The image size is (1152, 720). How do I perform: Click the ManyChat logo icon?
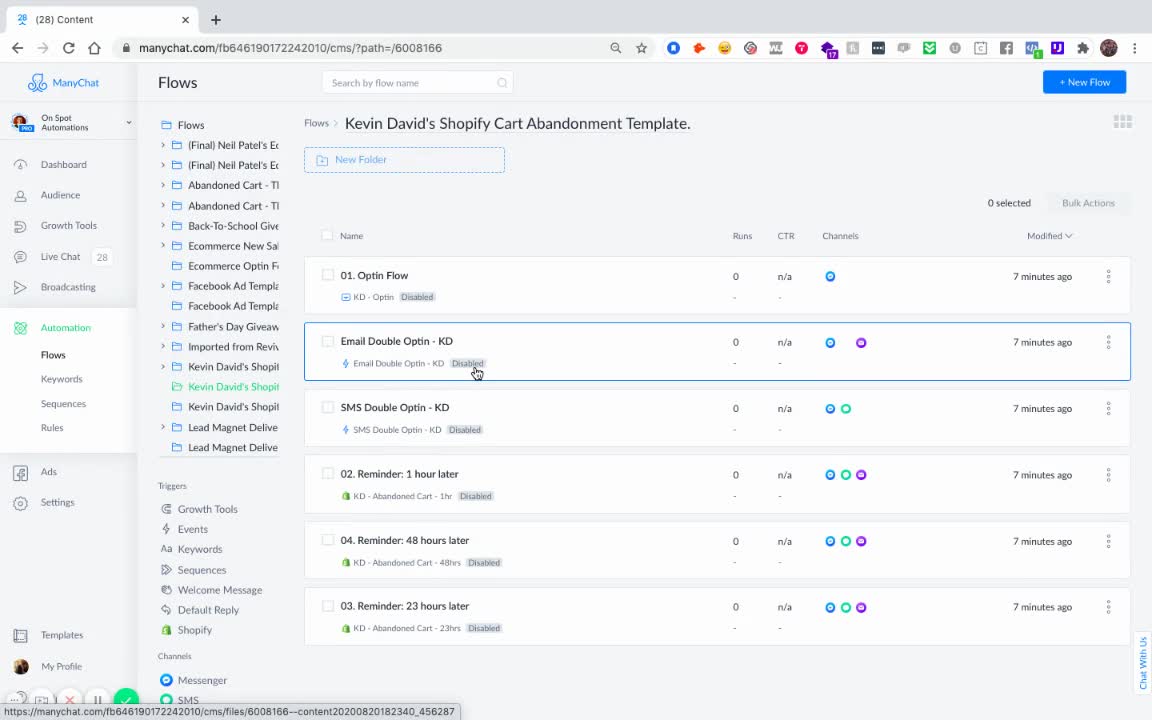pyautogui.click(x=37, y=83)
